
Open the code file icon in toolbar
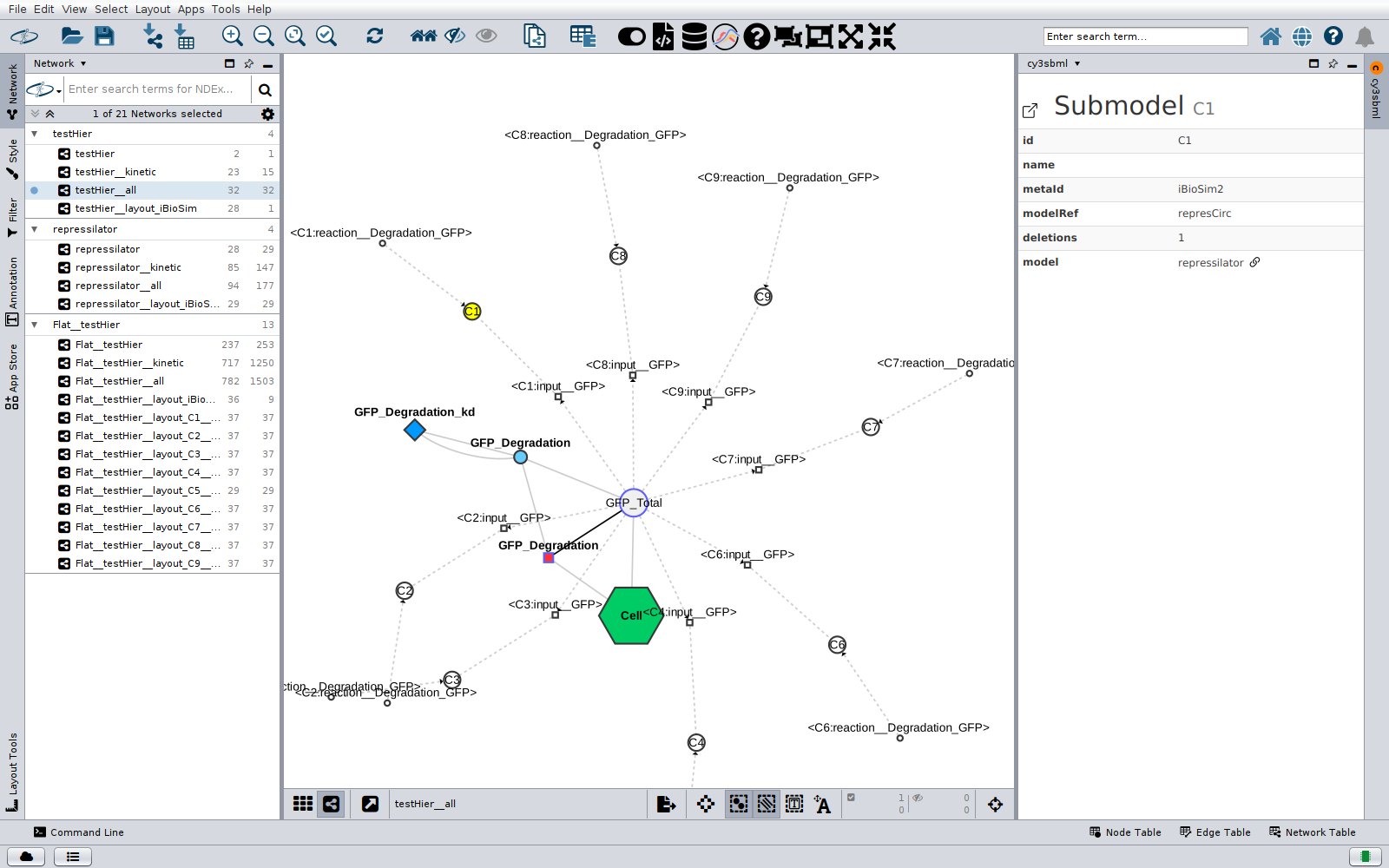[x=663, y=36]
